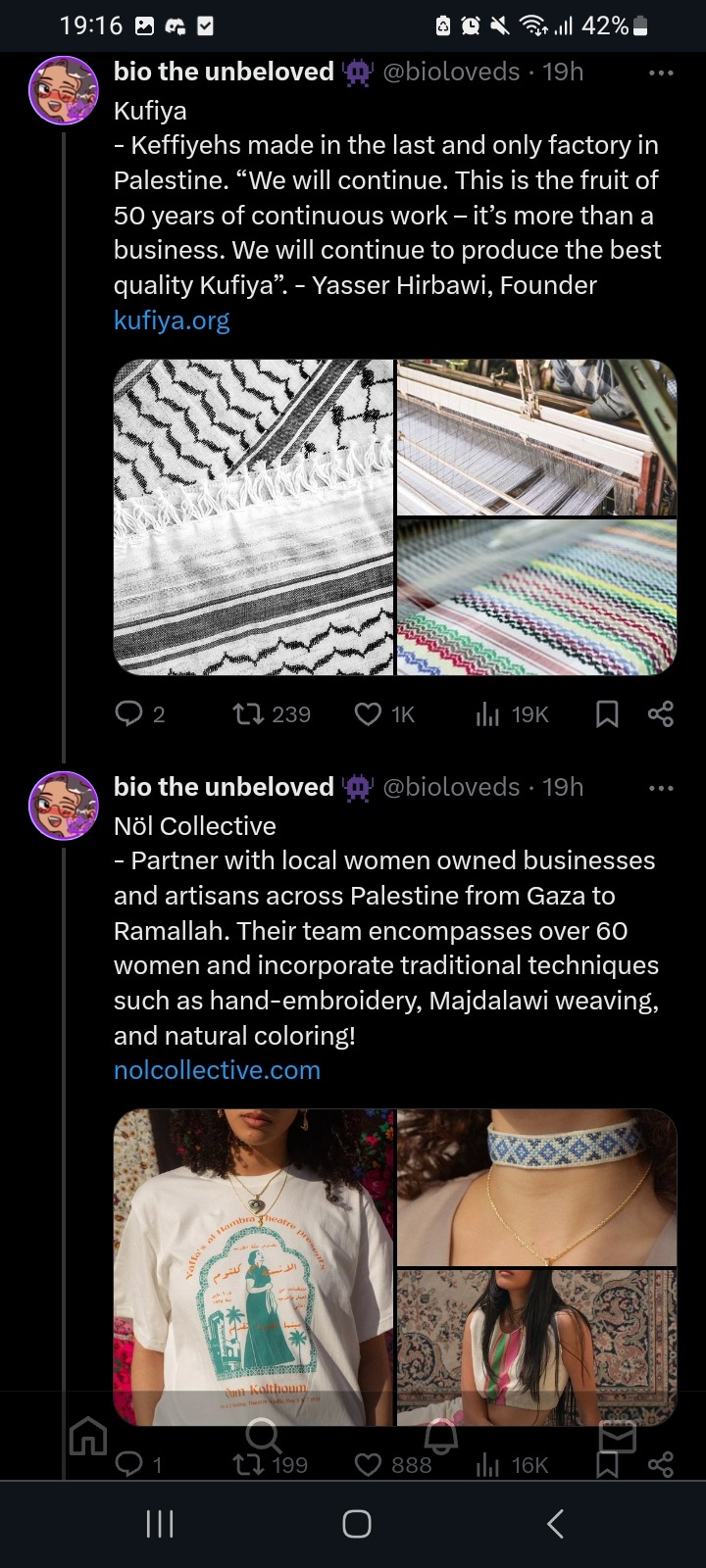Image resolution: width=706 pixels, height=1568 pixels.
Task: Like the Kufiya tweet
Action: click(x=368, y=713)
